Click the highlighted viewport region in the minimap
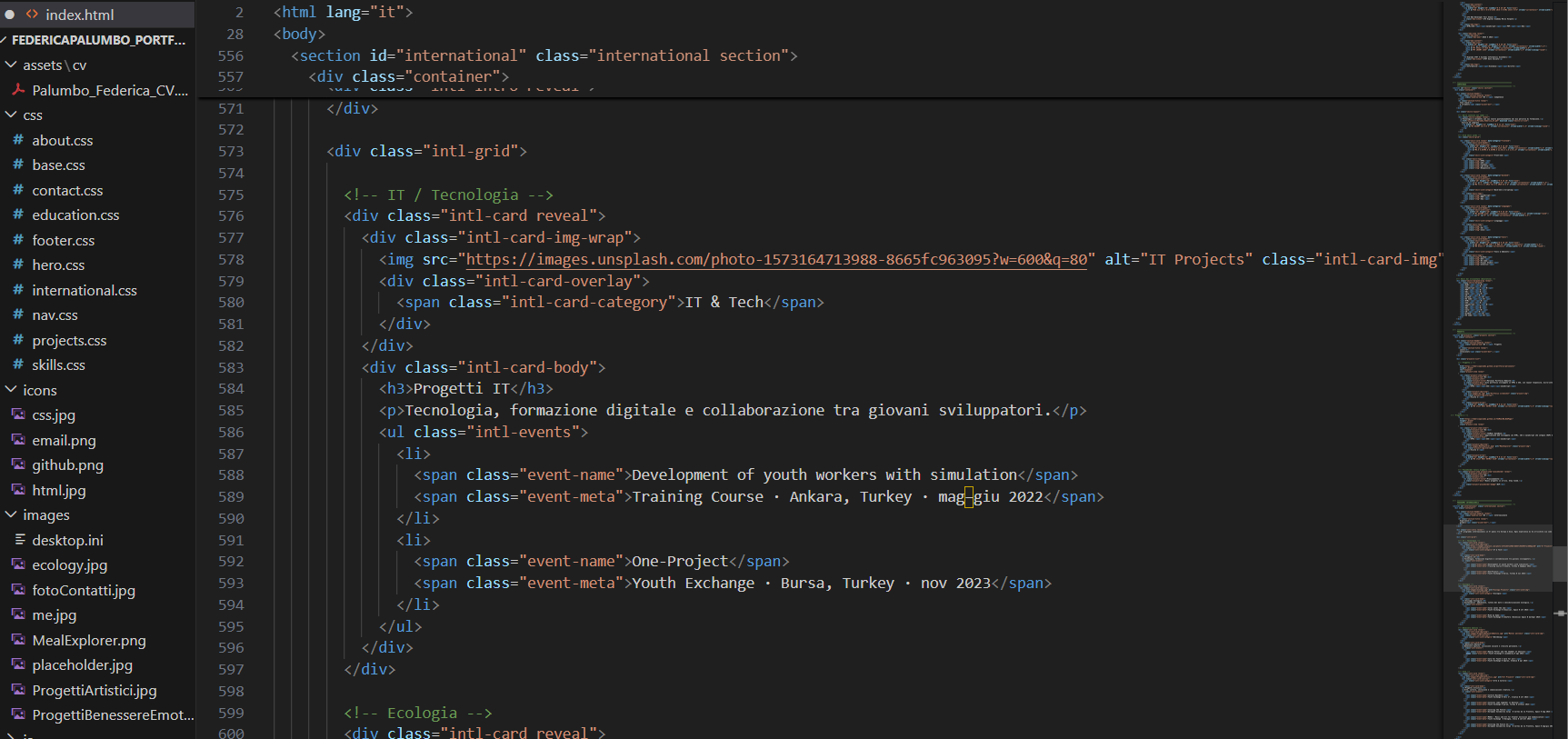Screen dimensions: 1568x739 [1498, 558]
